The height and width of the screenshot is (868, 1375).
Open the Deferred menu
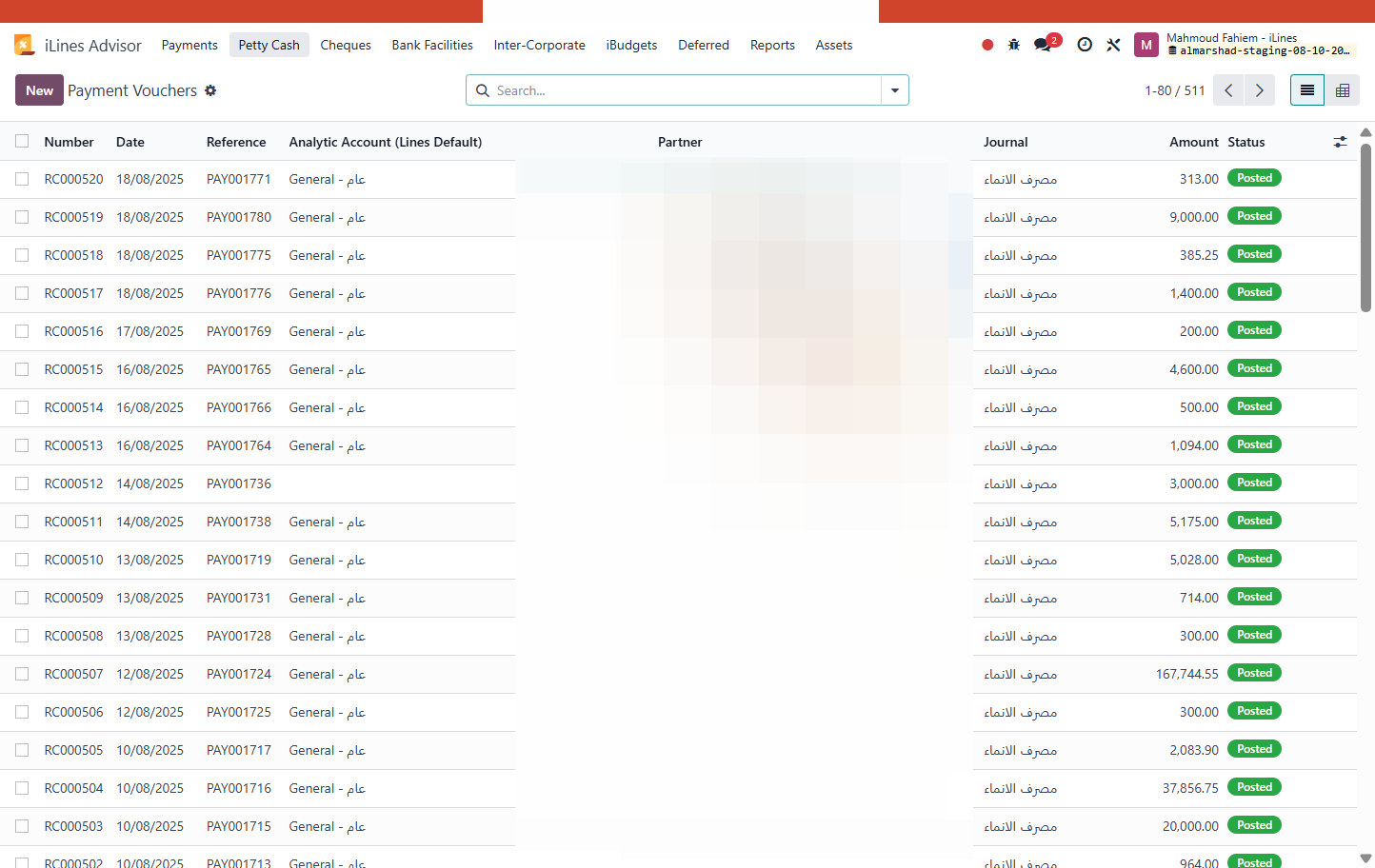pyautogui.click(x=704, y=45)
